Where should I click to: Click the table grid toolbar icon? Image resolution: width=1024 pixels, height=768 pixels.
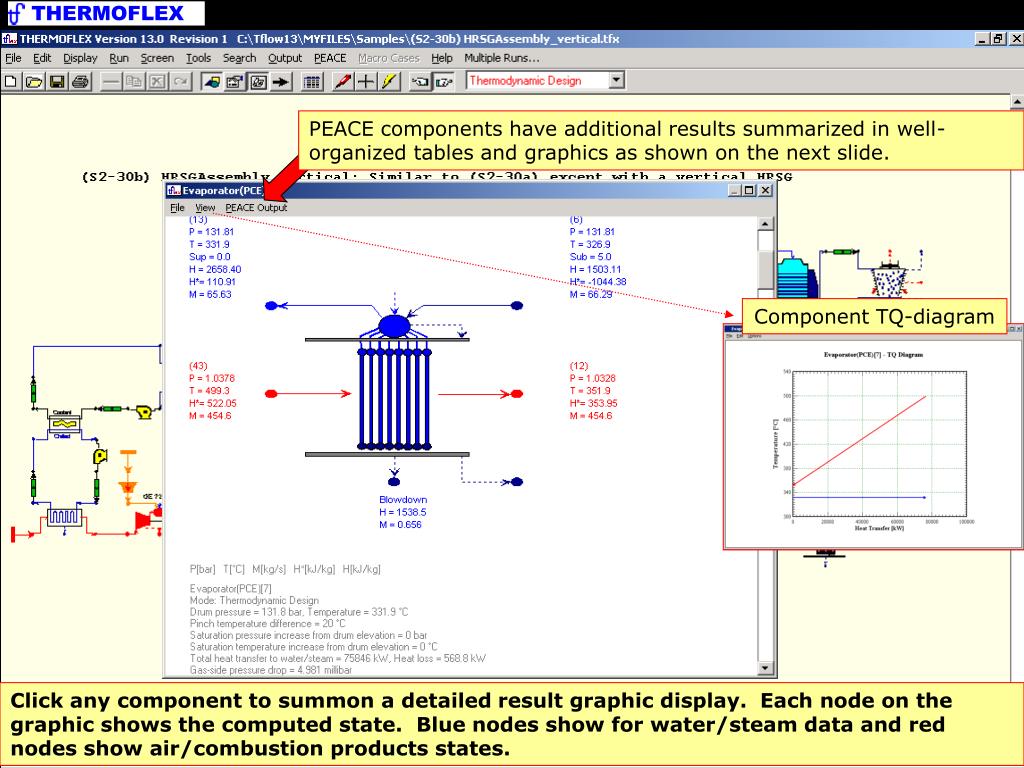click(x=311, y=81)
